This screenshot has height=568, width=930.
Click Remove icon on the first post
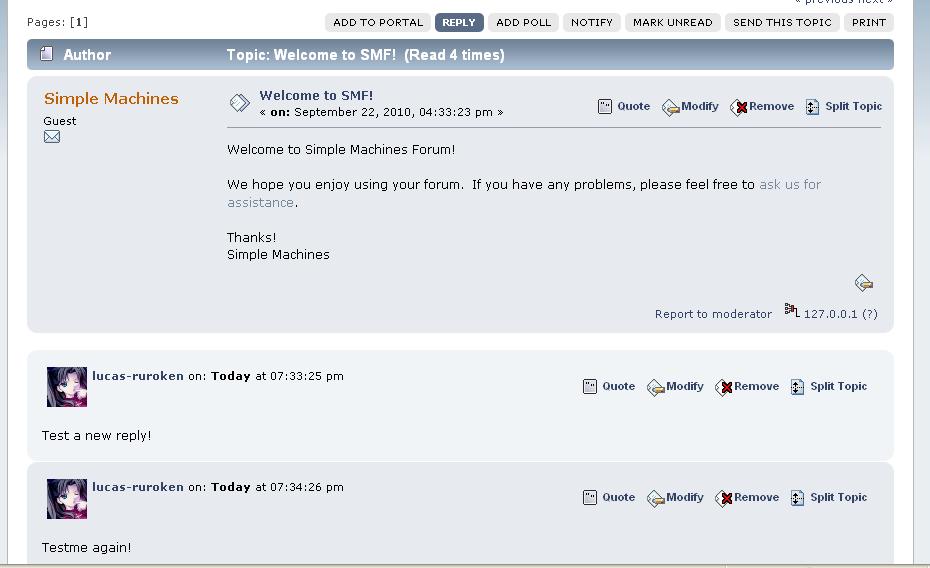(x=738, y=107)
